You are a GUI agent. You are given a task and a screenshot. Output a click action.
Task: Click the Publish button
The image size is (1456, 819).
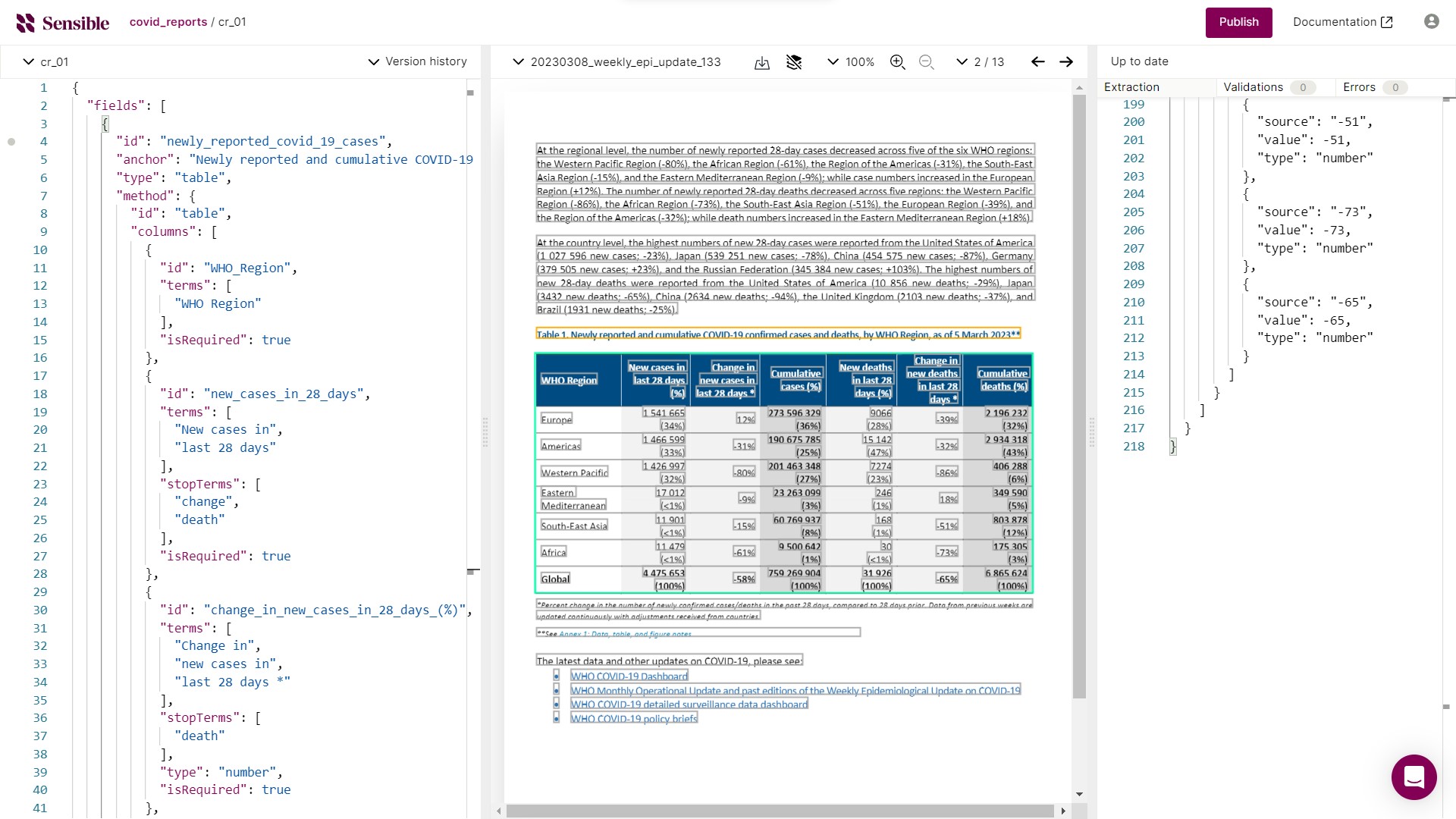1238,22
